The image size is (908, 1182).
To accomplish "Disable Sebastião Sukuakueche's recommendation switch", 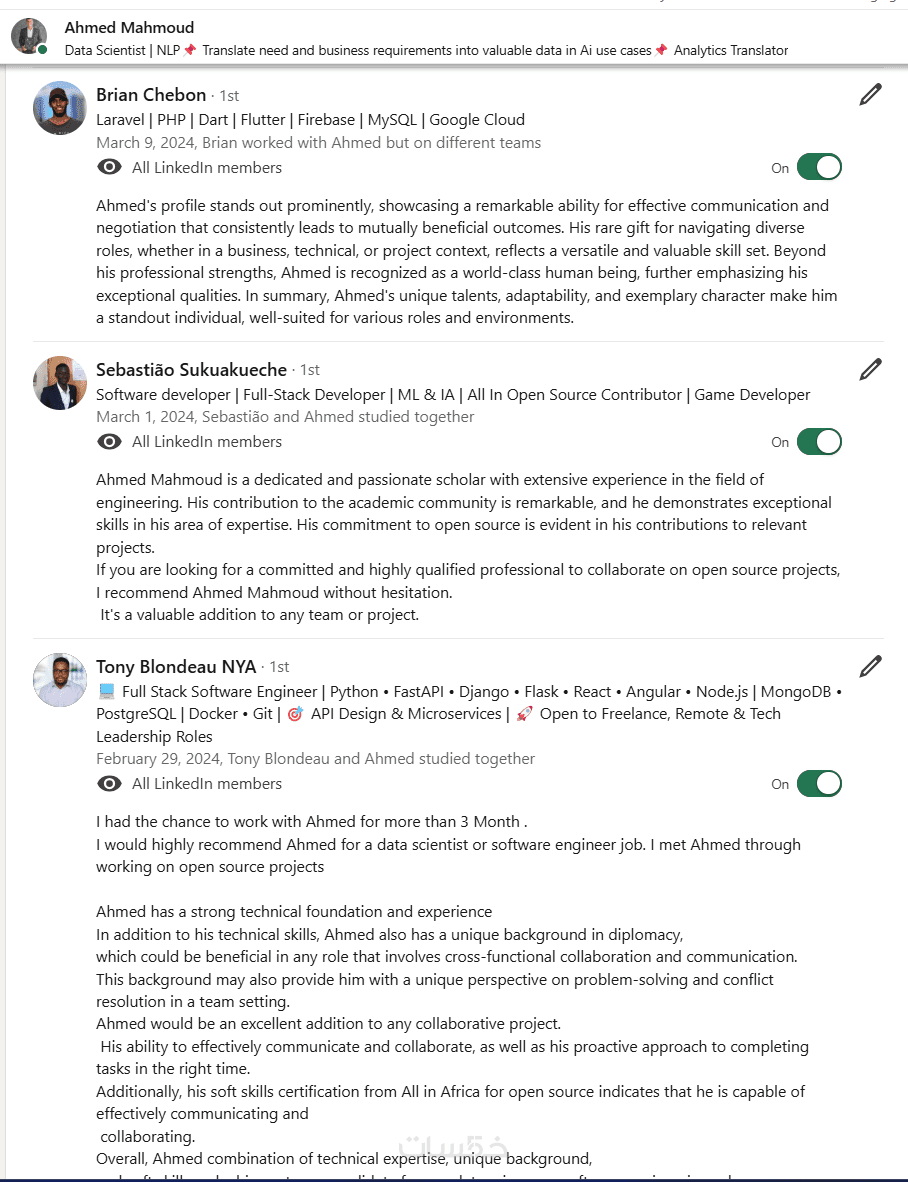I will click(x=819, y=442).
